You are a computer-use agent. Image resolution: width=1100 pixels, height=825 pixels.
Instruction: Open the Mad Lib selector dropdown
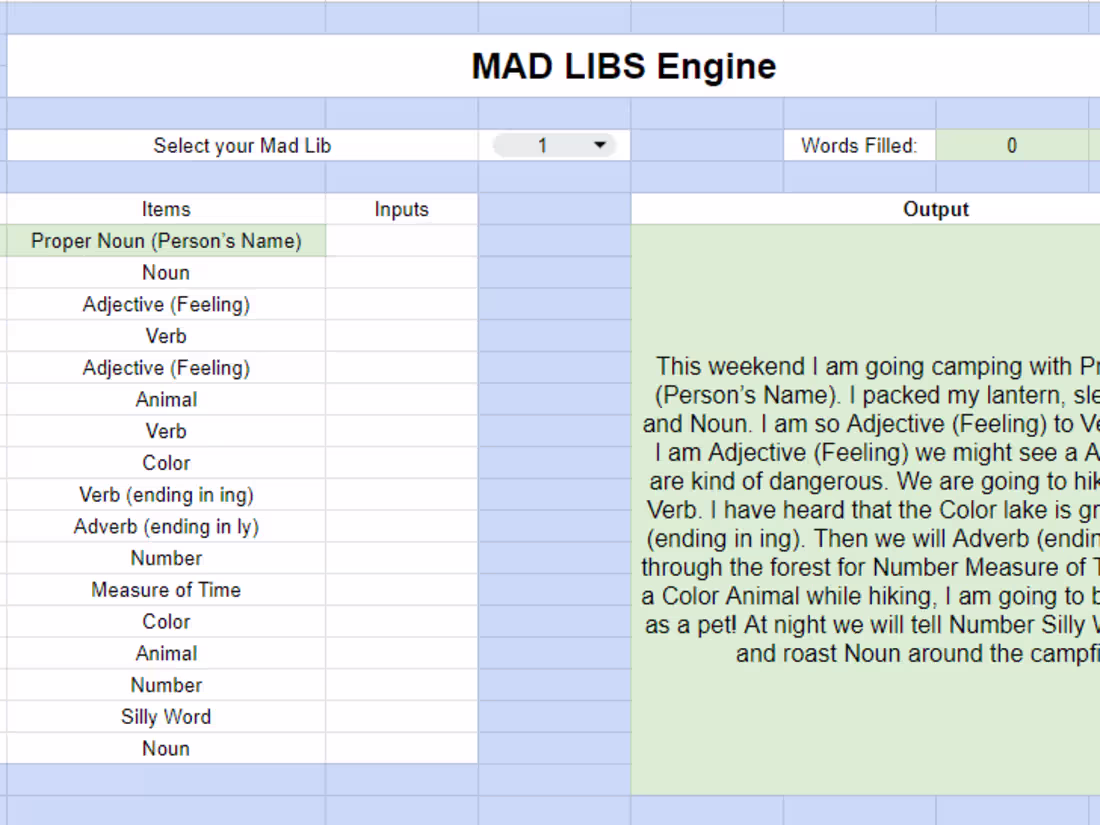[556, 145]
